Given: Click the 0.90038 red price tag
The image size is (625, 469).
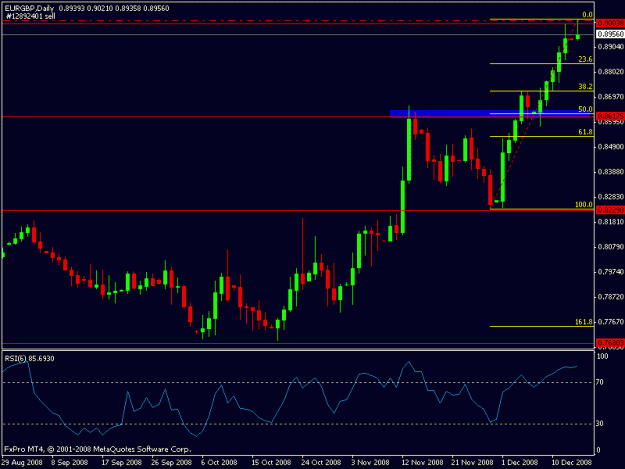Looking at the screenshot, I should tap(610, 24).
